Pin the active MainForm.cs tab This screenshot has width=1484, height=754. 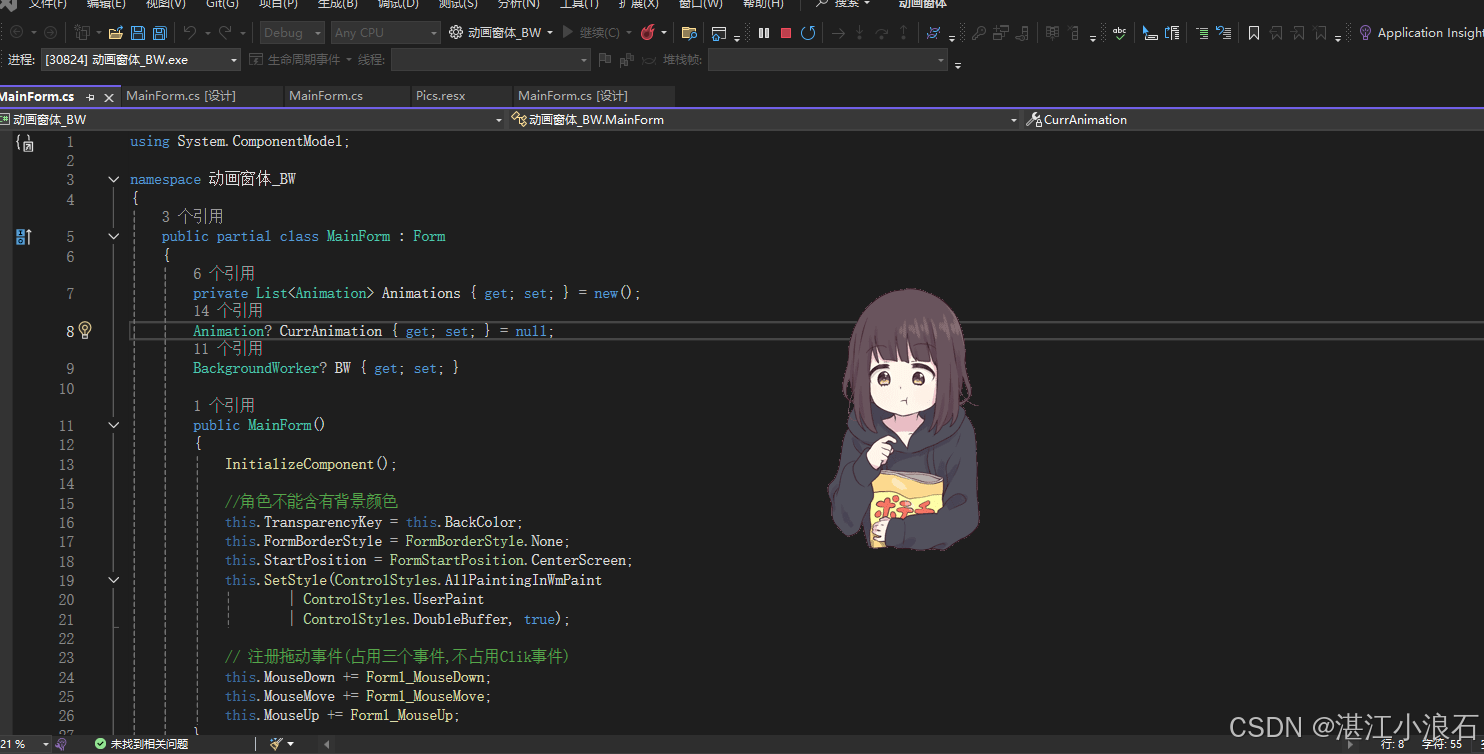click(90, 97)
